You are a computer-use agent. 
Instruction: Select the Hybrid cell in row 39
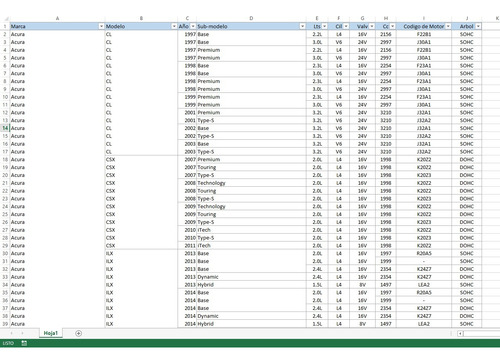pyautogui.click(x=251, y=324)
